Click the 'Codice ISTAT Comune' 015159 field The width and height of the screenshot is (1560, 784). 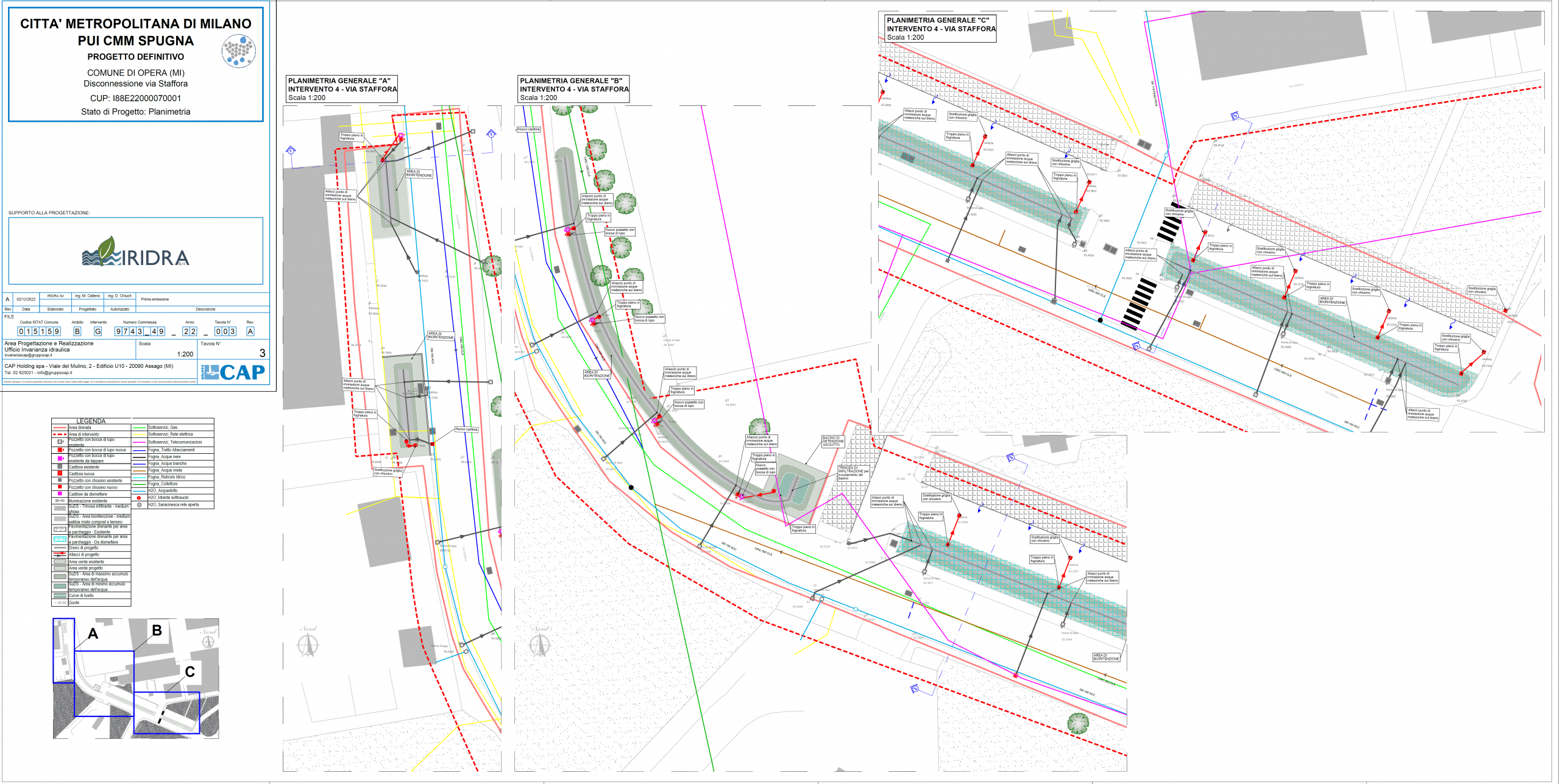pos(39,331)
